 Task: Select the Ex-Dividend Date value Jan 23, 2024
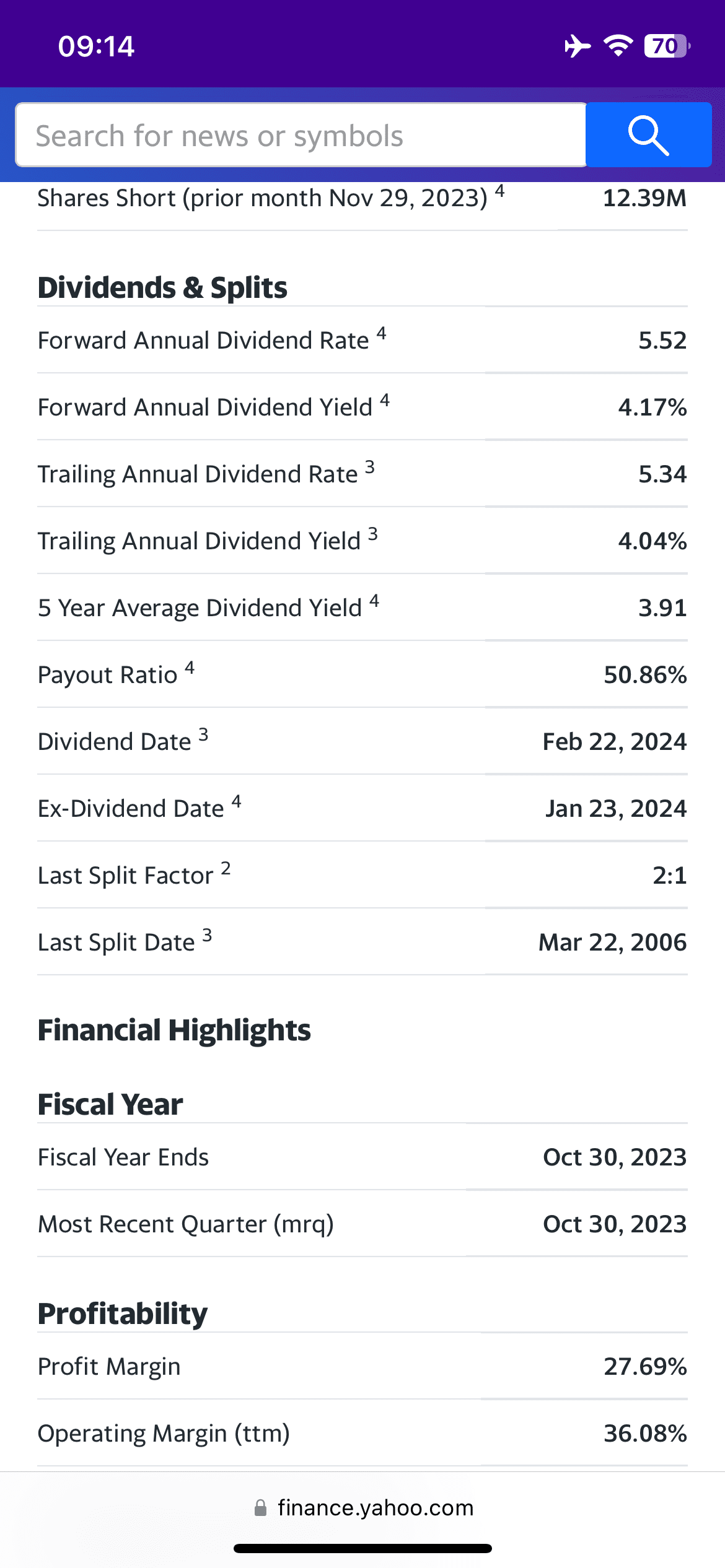616,809
